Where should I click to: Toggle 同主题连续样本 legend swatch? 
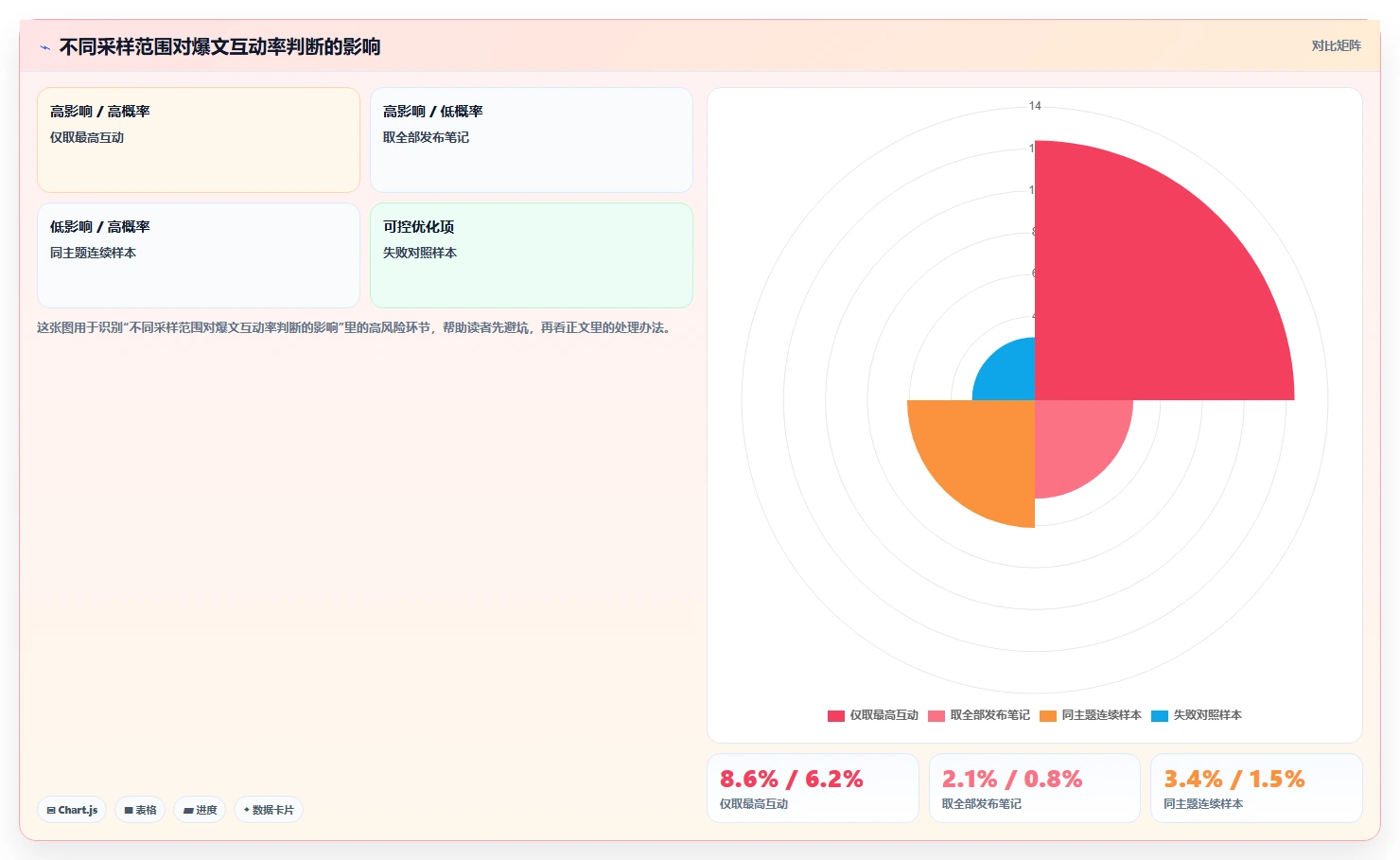[x=1048, y=715]
